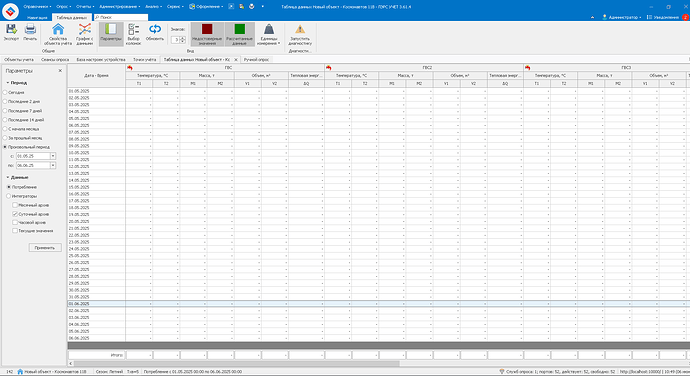Screen dimensions: 690x376
Task: Open Единицы измерения weight icon
Action: tap(268, 29)
